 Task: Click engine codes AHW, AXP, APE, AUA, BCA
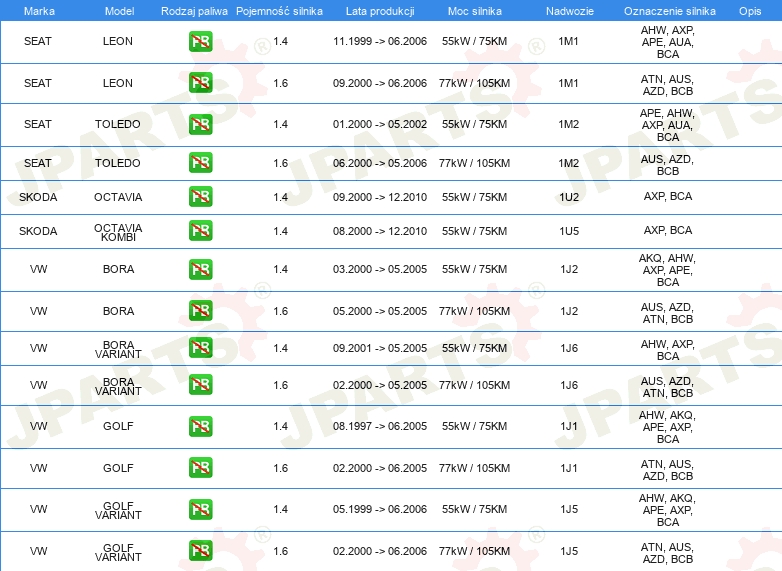tap(668, 42)
